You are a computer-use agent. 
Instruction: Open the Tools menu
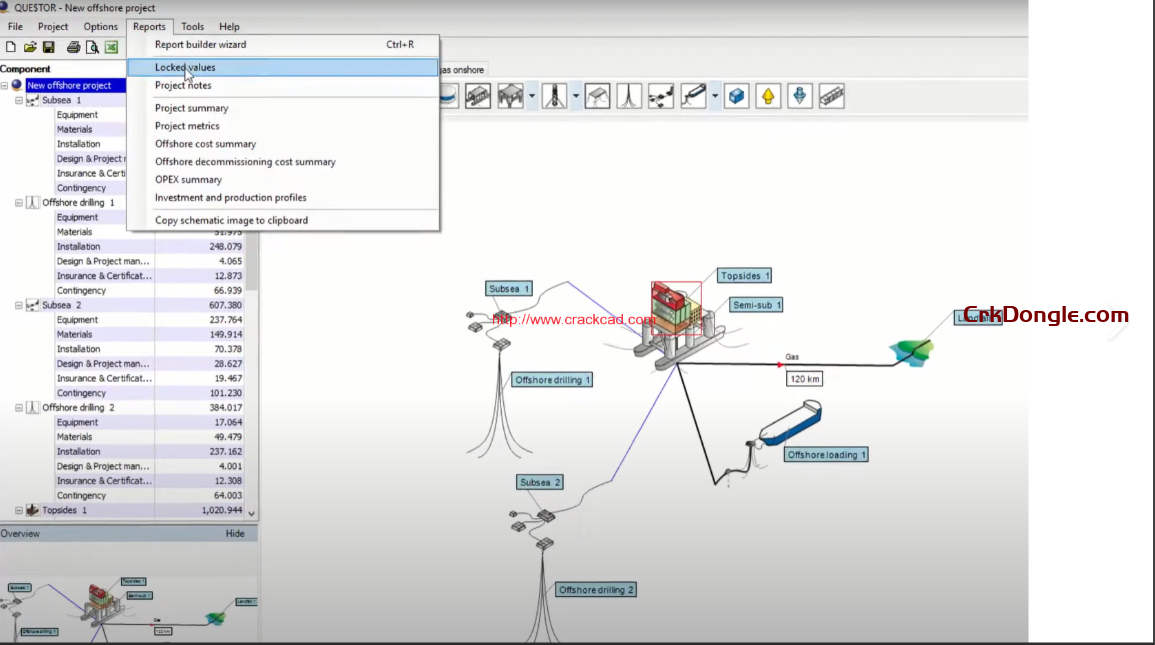(192, 26)
